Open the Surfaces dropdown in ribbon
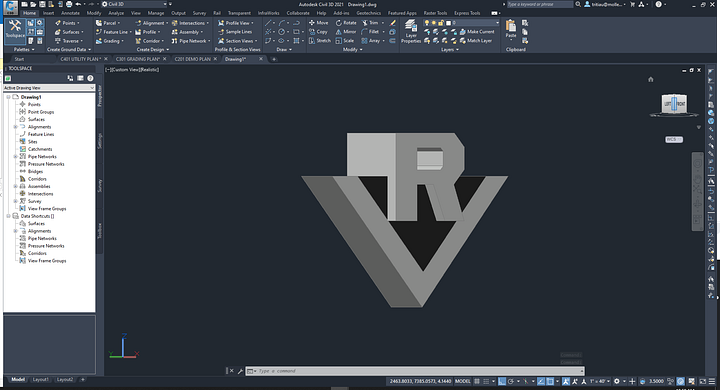Viewport: 720px width, 390px height. [x=69, y=32]
